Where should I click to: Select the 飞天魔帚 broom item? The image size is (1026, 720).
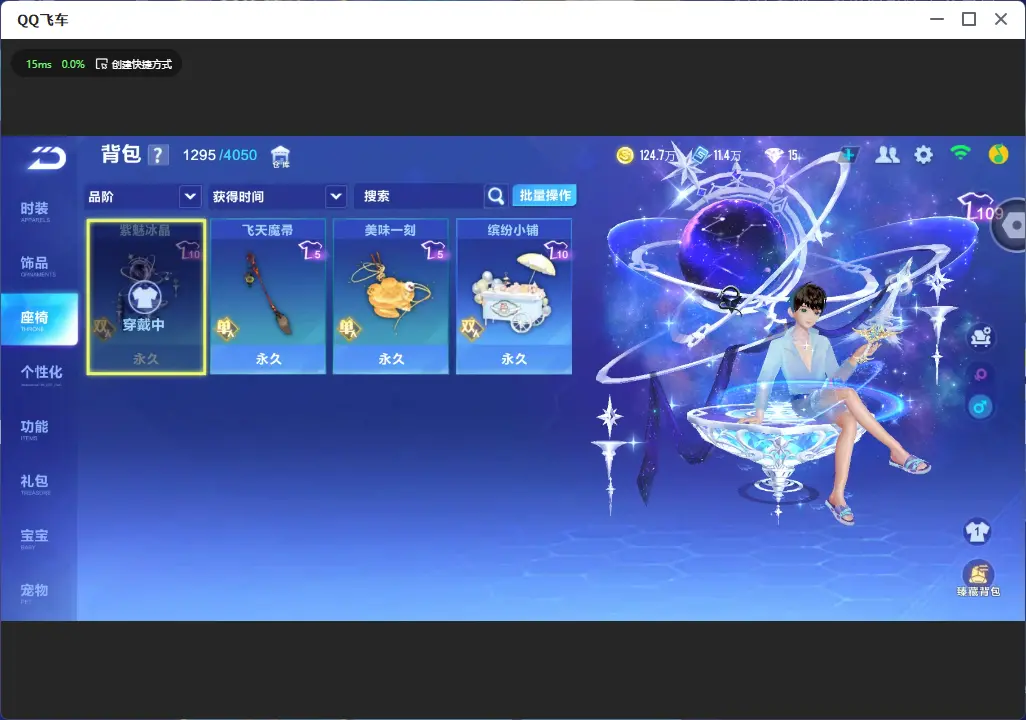point(268,297)
